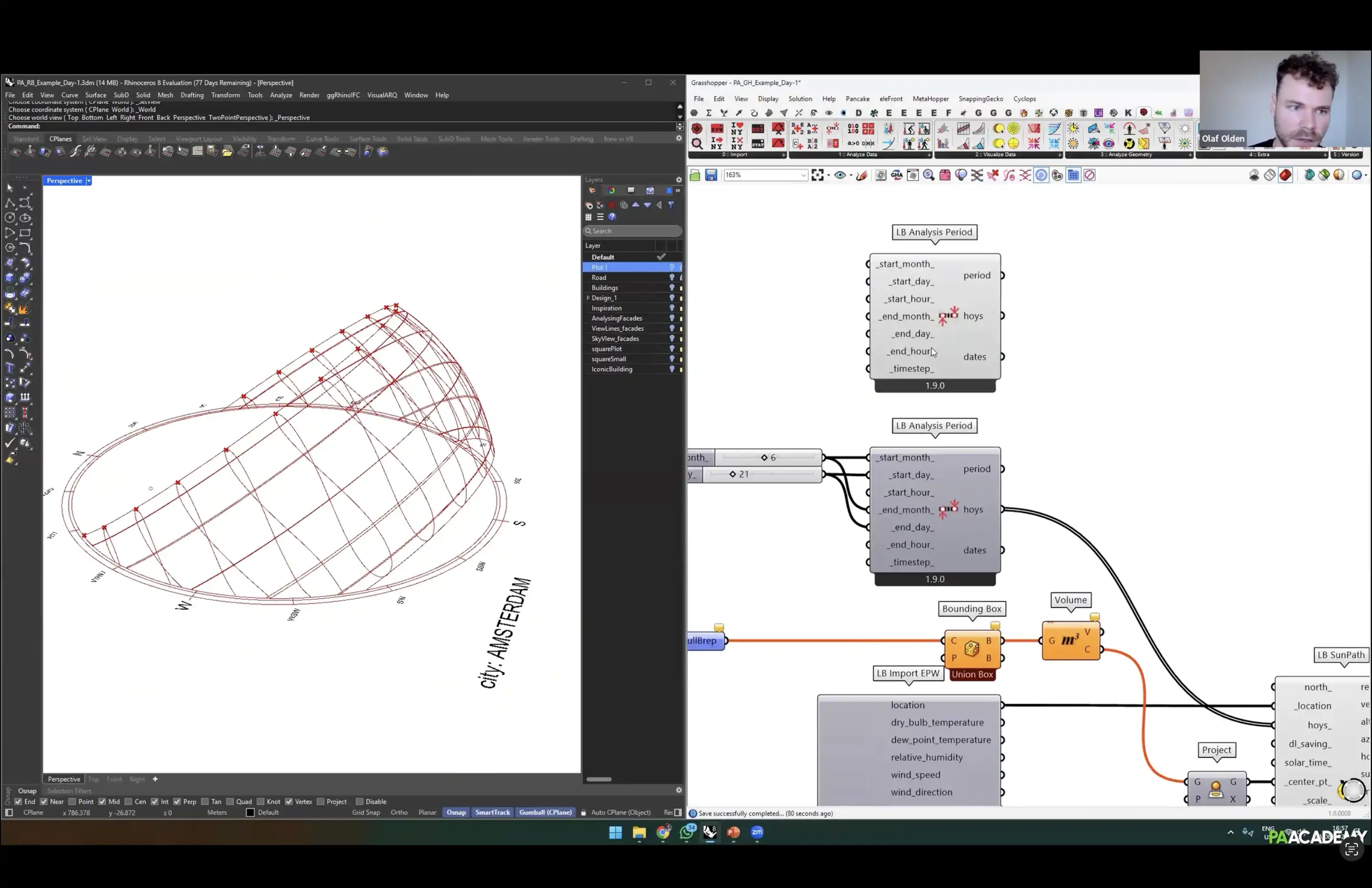Enable the Point osnap checkbox
This screenshot has width=1372, height=888.
tap(72, 802)
